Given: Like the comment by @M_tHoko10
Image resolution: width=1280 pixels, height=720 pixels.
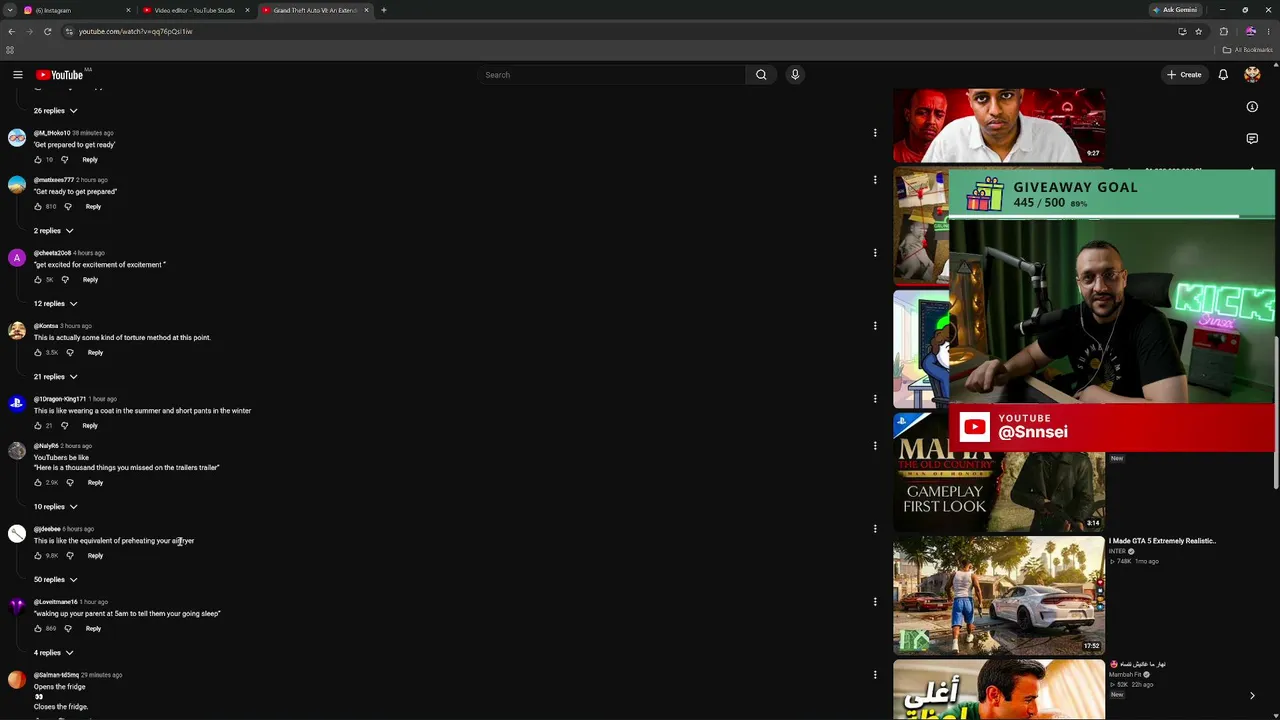Looking at the screenshot, I should [x=38, y=160].
